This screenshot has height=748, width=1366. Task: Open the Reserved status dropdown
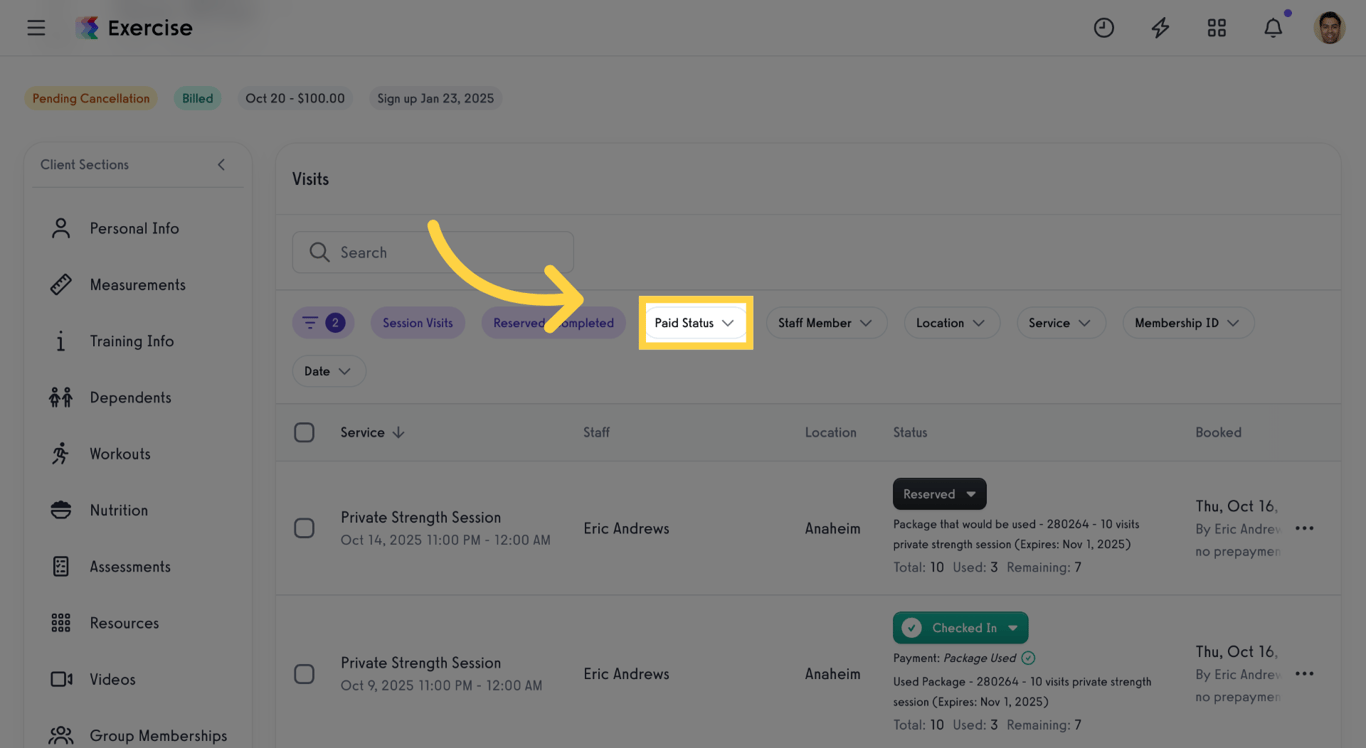pos(938,493)
